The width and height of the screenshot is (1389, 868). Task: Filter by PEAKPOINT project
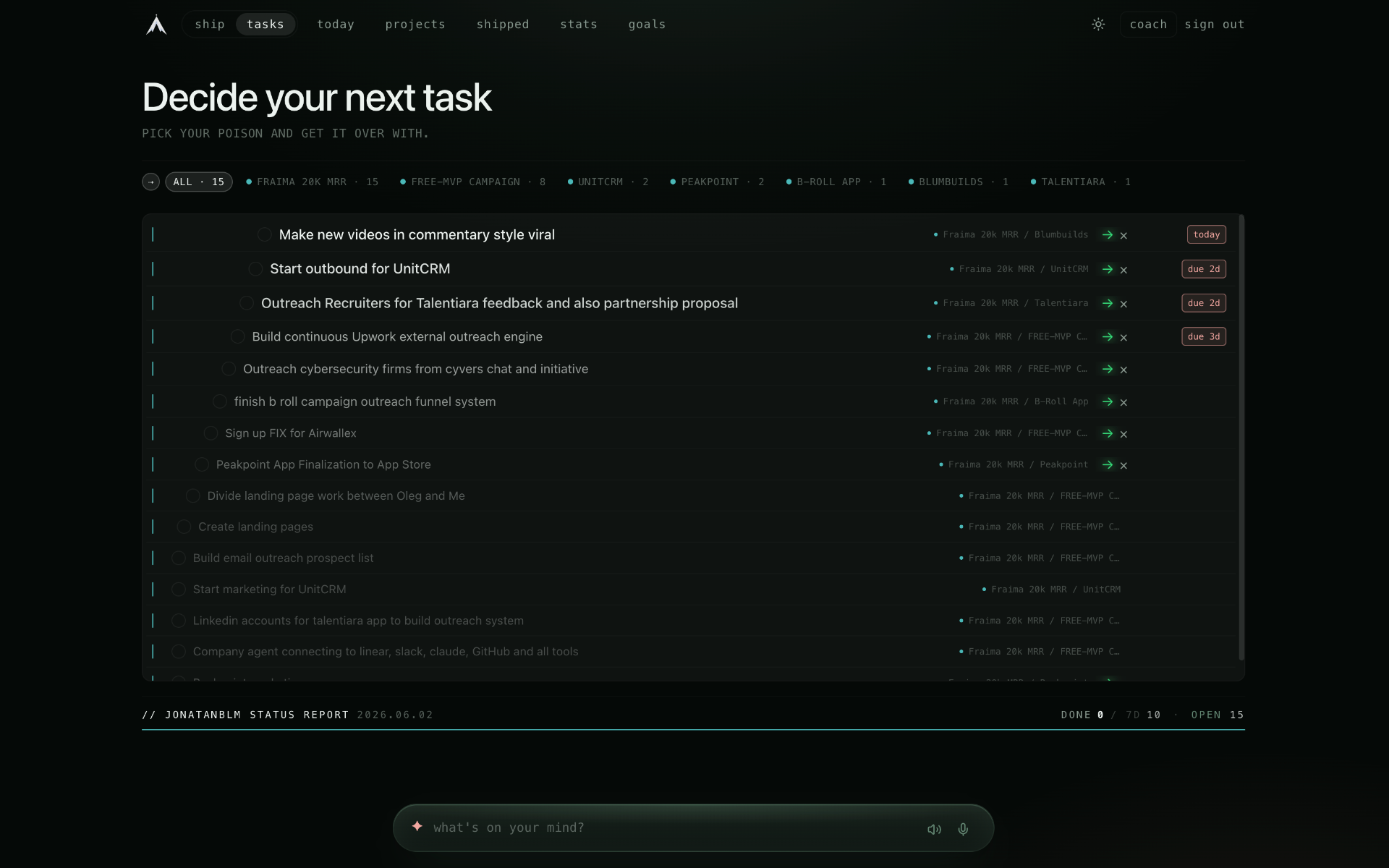(717, 182)
